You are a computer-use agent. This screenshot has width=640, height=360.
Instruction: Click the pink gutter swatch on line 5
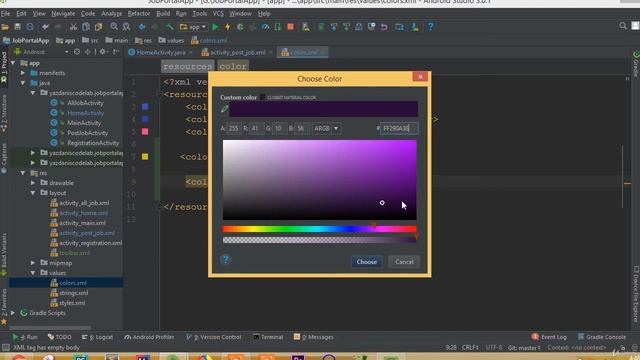click(x=145, y=131)
